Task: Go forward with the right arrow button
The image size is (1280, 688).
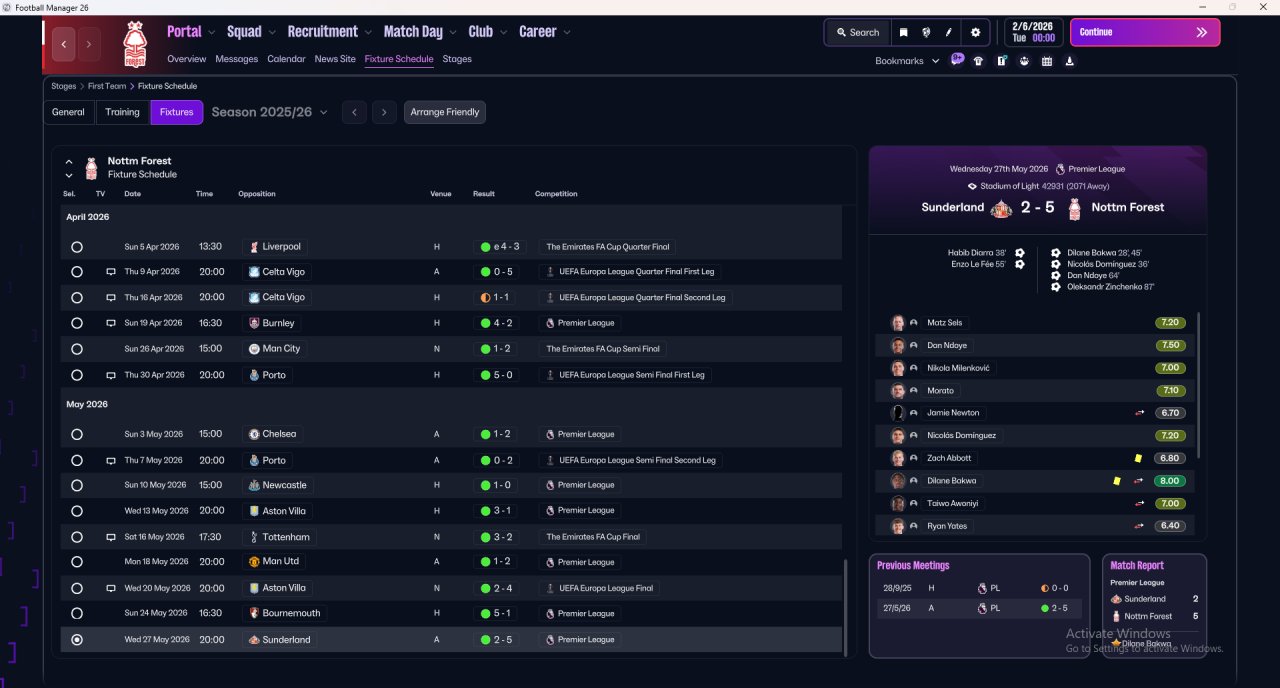Action: click(89, 44)
